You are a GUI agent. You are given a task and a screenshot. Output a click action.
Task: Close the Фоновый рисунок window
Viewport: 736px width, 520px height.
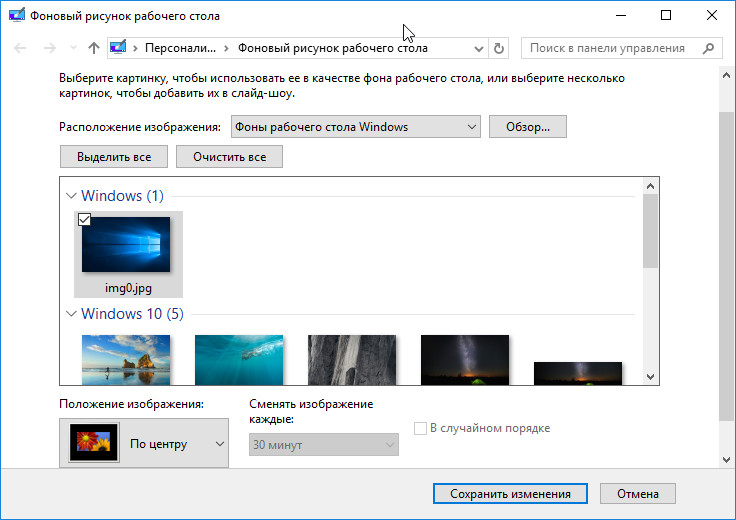(x=712, y=15)
